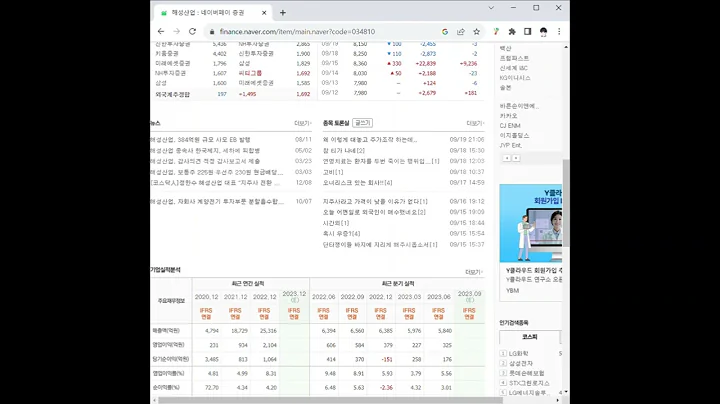The image size is (720, 404).
Task: Open KG이니시스 in the sidebar list
Action: pos(515,78)
